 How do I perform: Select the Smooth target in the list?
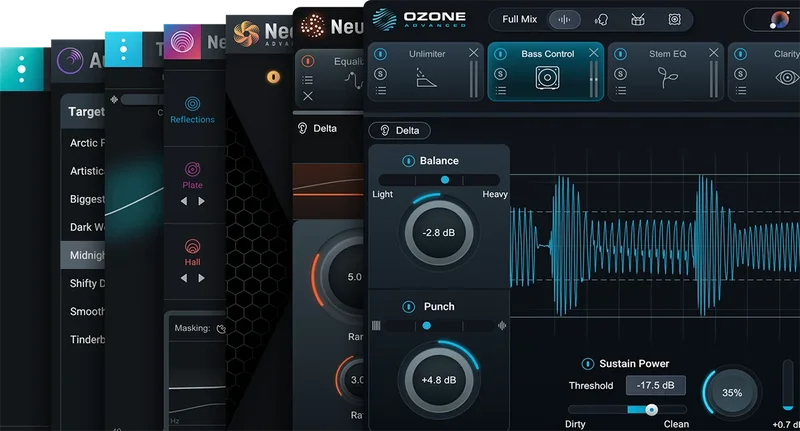pos(83,311)
